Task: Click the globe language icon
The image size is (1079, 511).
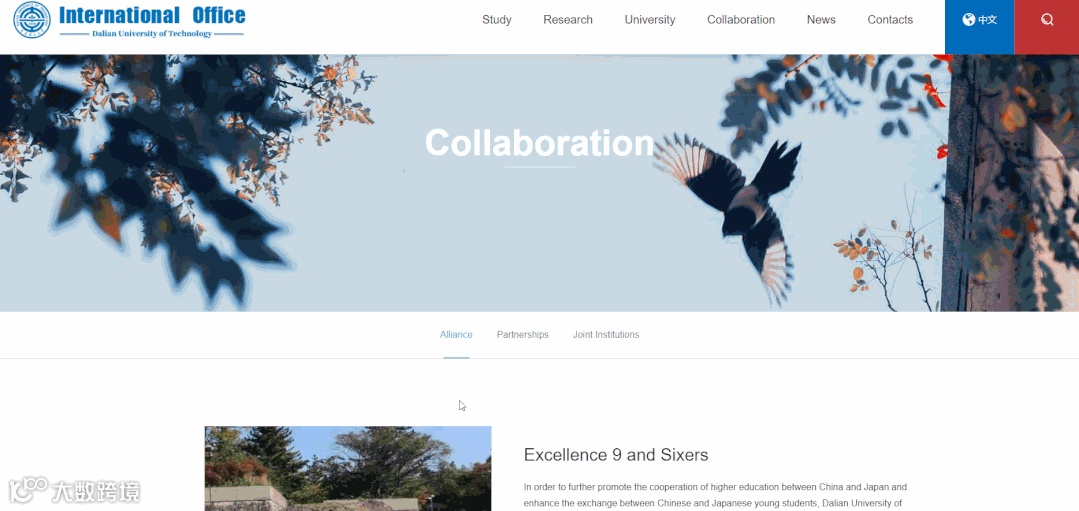Action: point(968,20)
